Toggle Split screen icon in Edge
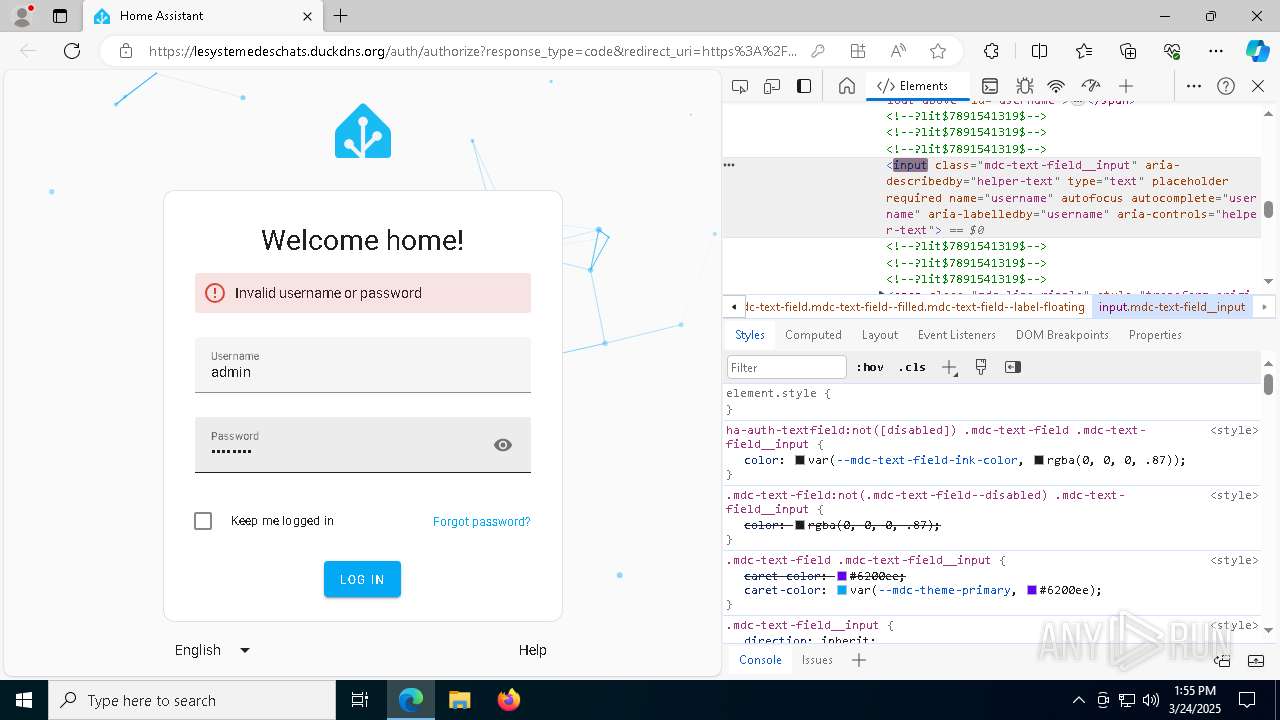 pyautogui.click(x=1040, y=51)
